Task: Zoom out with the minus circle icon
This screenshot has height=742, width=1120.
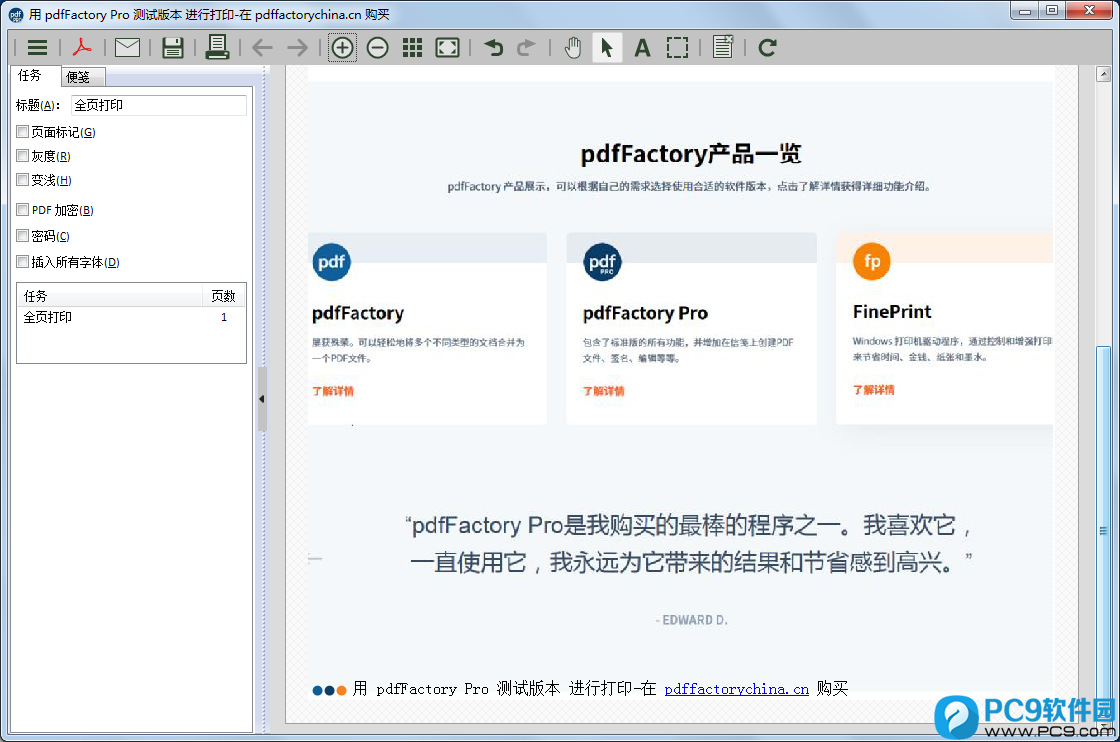Action: coord(378,48)
